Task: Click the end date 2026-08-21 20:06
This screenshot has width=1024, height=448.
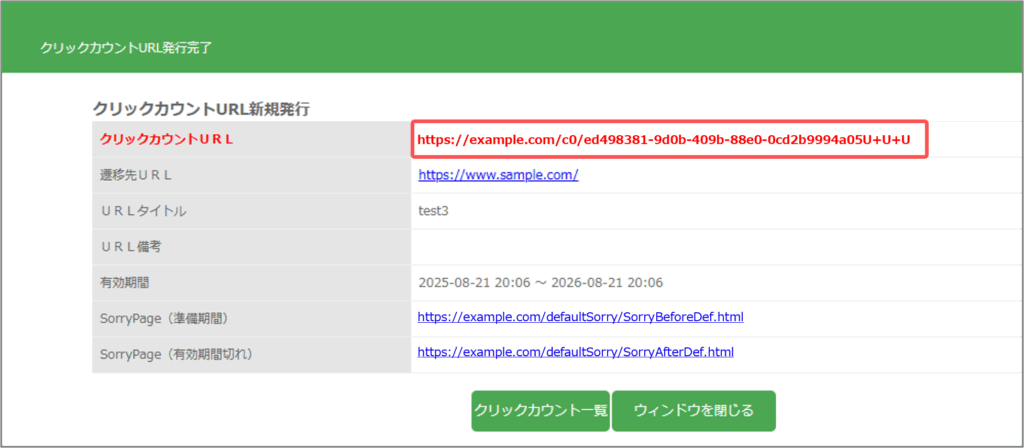Action: click(x=611, y=283)
